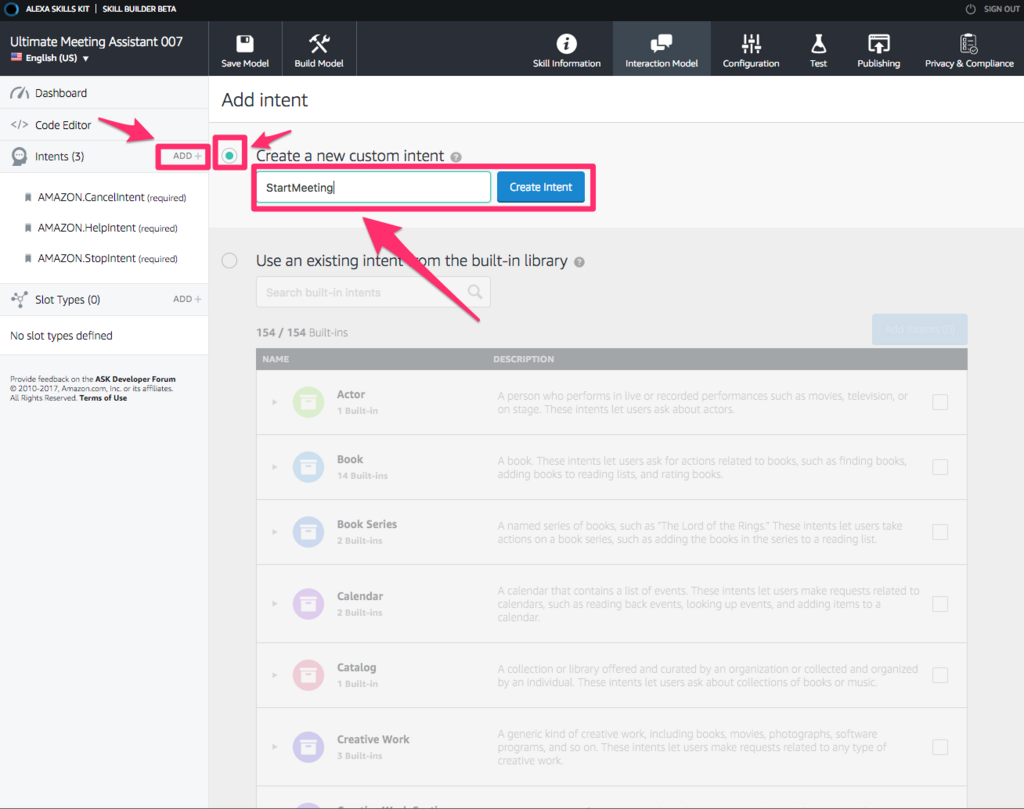Click the Ultimate Meeting Assistant 007 title
Image resolution: width=1024 pixels, height=809 pixels.
click(97, 41)
